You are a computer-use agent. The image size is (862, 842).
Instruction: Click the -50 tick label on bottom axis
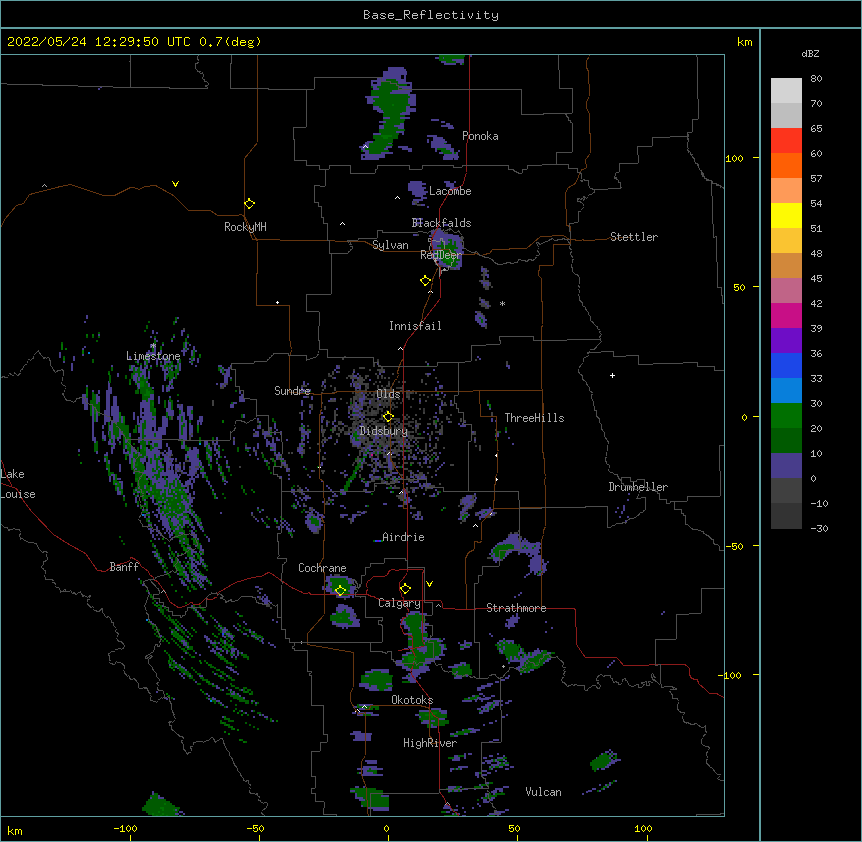pyautogui.click(x=255, y=828)
